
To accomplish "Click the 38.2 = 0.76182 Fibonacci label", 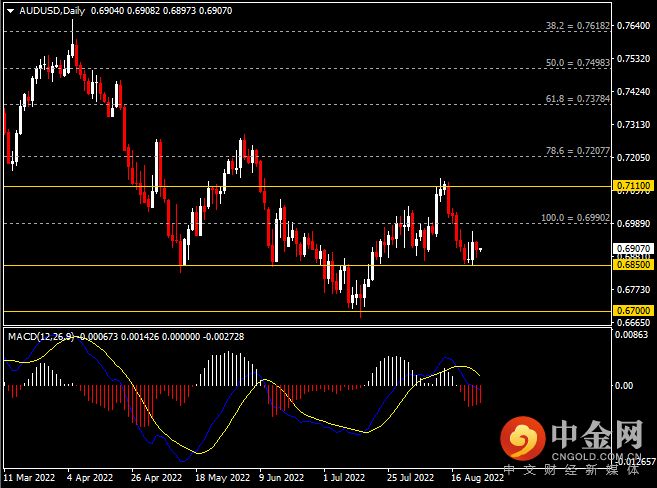I will click(578, 26).
